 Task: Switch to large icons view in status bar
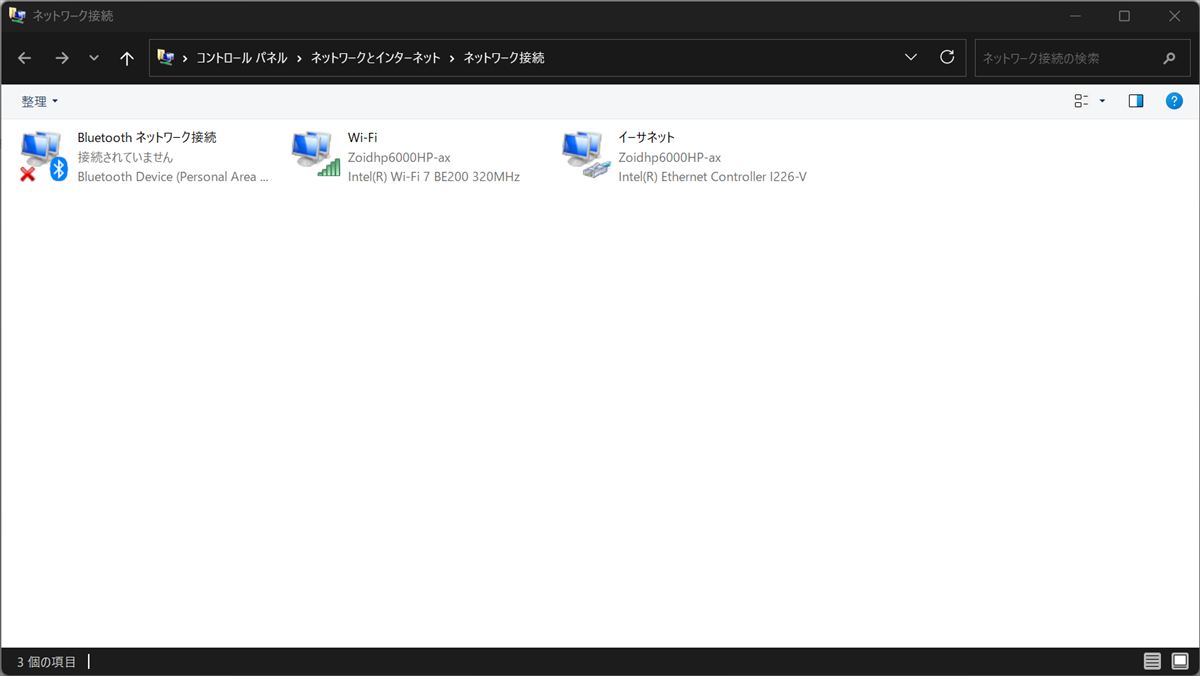[x=1180, y=661]
